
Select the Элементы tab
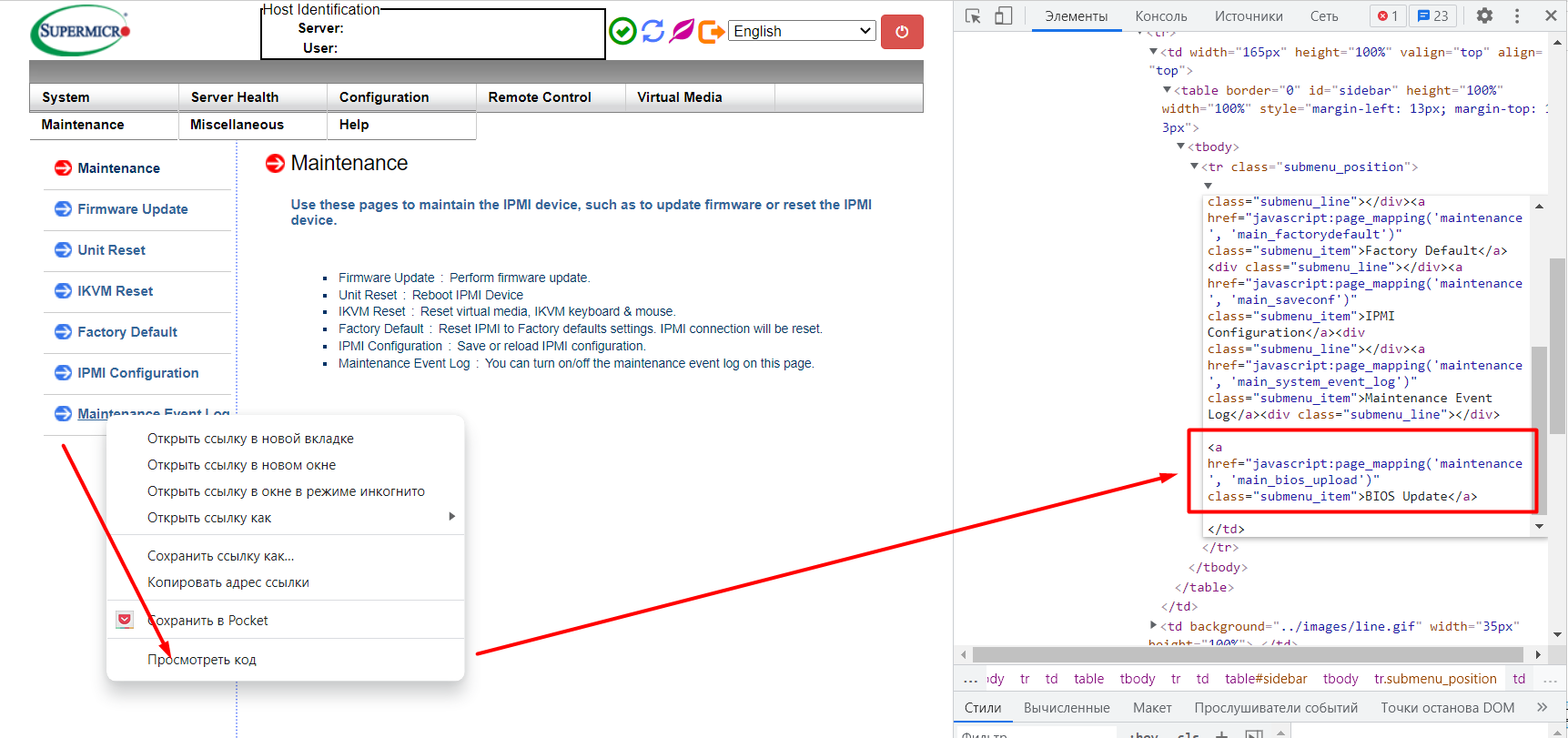point(1077,15)
